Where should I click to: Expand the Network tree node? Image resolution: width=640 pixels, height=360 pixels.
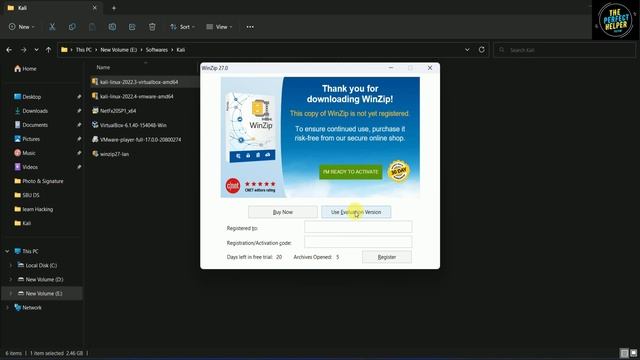pos(7,308)
